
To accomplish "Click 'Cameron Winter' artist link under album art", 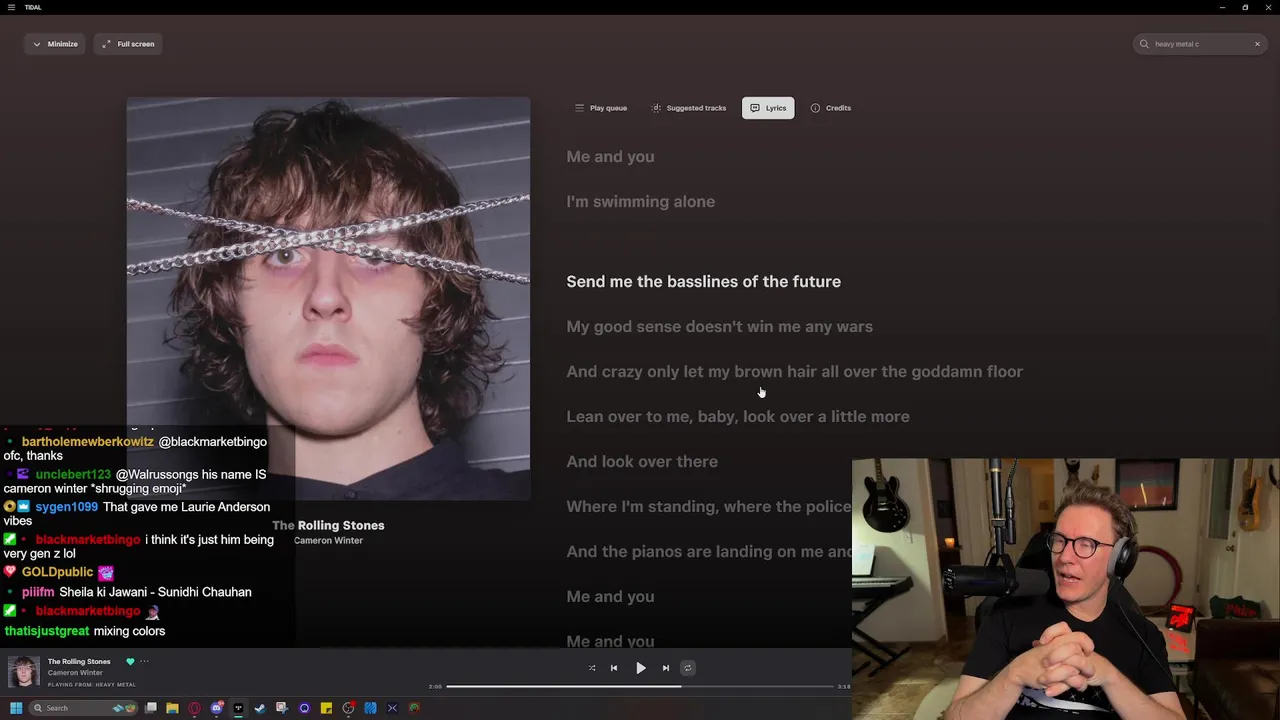I will [328, 540].
